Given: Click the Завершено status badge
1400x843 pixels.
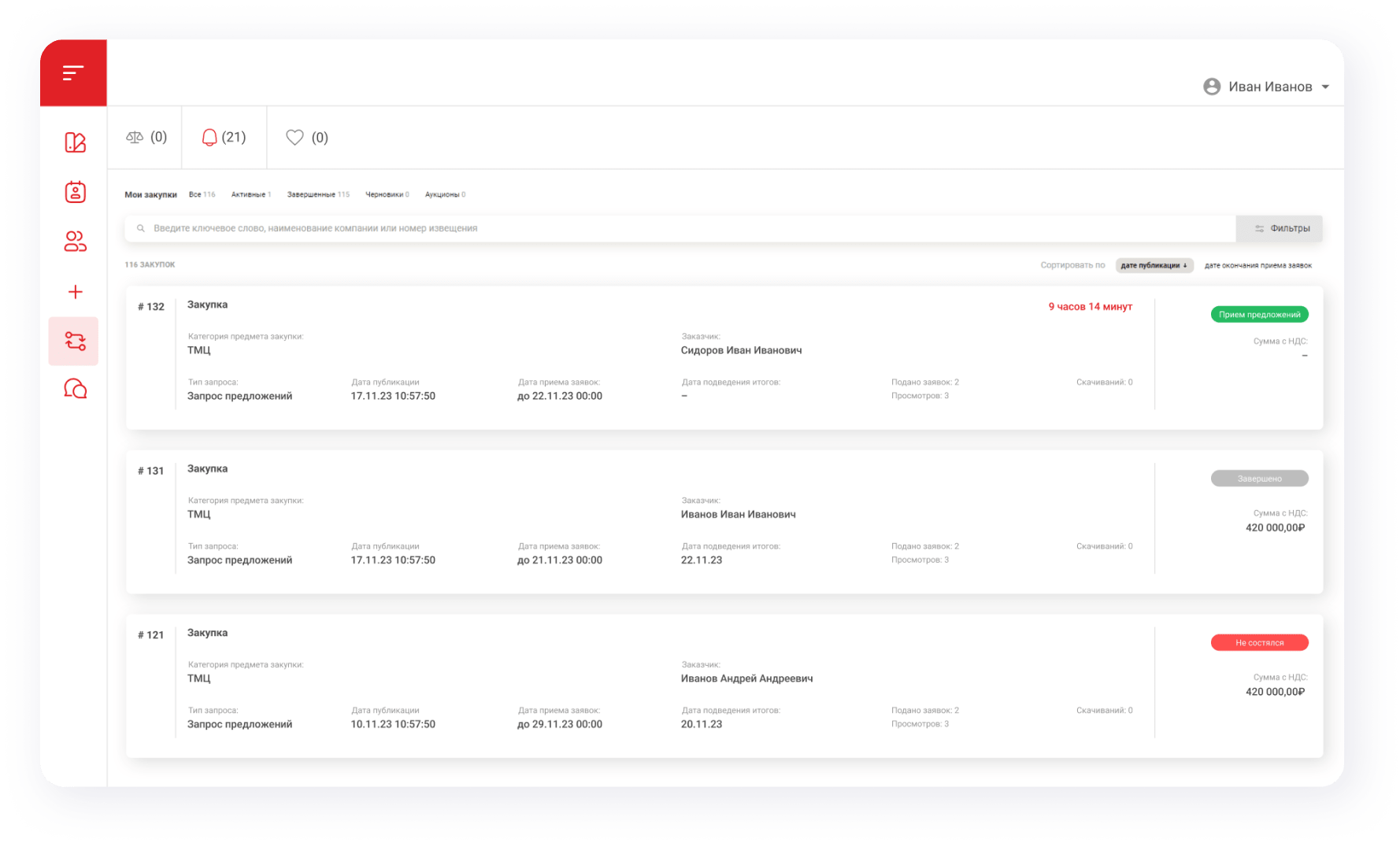Looking at the screenshot, I should pos(1259,479).
